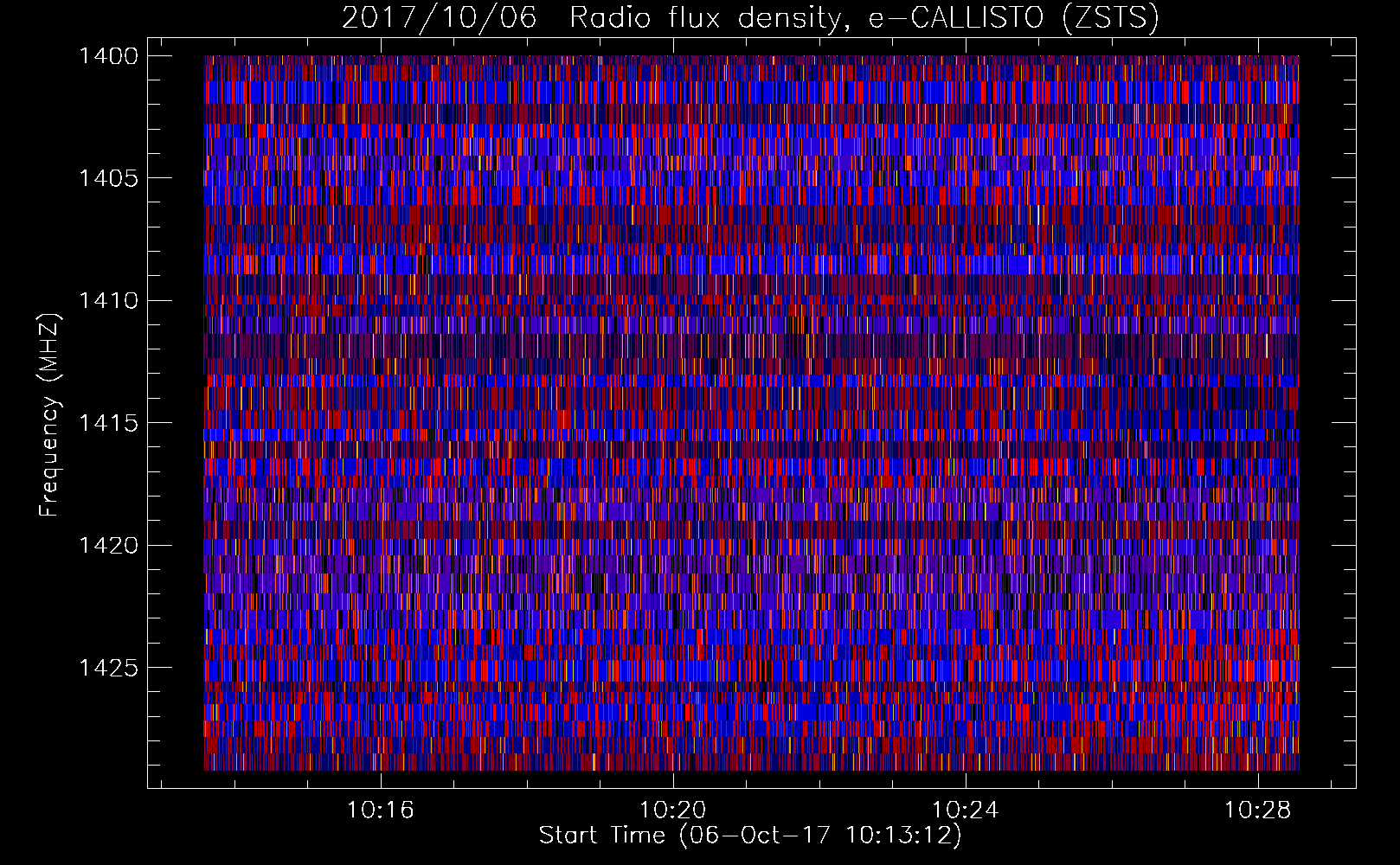Click the 1400 frequency tick label
The image size is (1400, 865).
point(108,56)
